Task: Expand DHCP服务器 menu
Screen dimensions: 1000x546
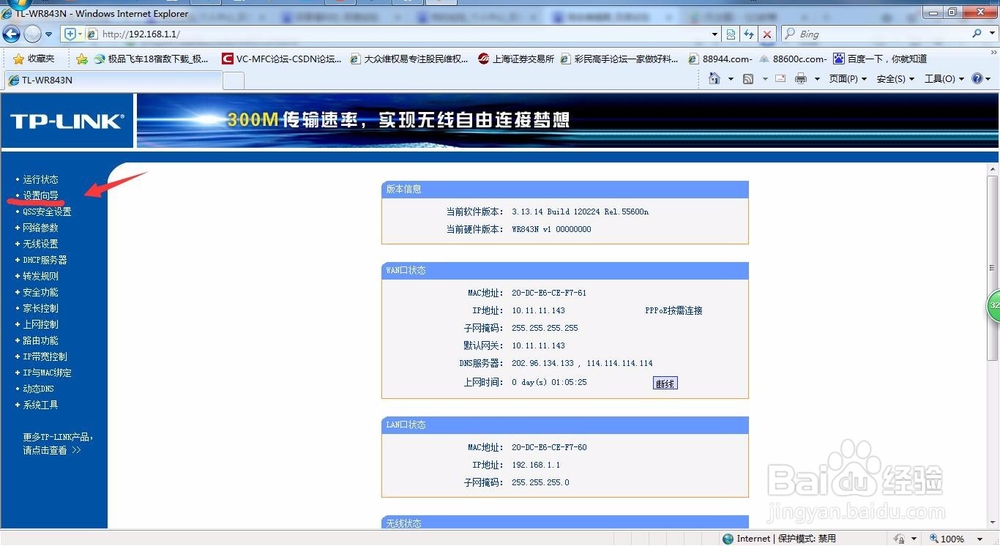Action: [x=45, y=260]
